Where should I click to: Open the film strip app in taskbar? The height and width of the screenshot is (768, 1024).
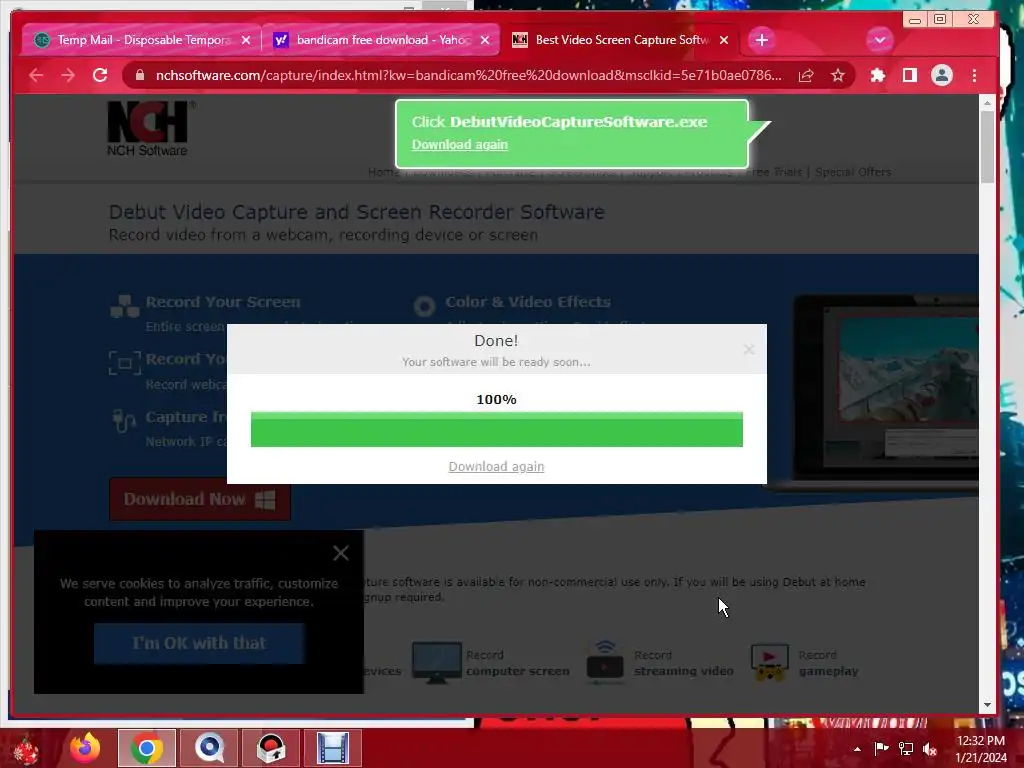(x=333, y=748)
